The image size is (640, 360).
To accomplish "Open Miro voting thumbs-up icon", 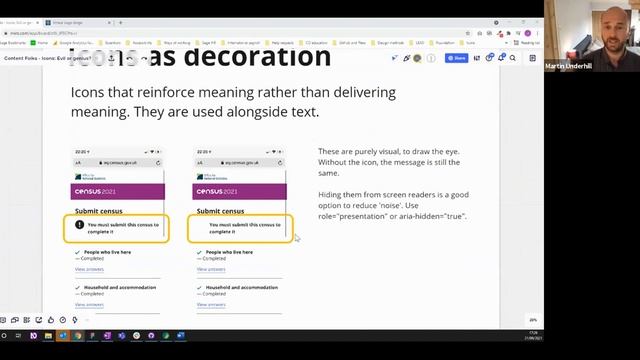I will point(51,320).
